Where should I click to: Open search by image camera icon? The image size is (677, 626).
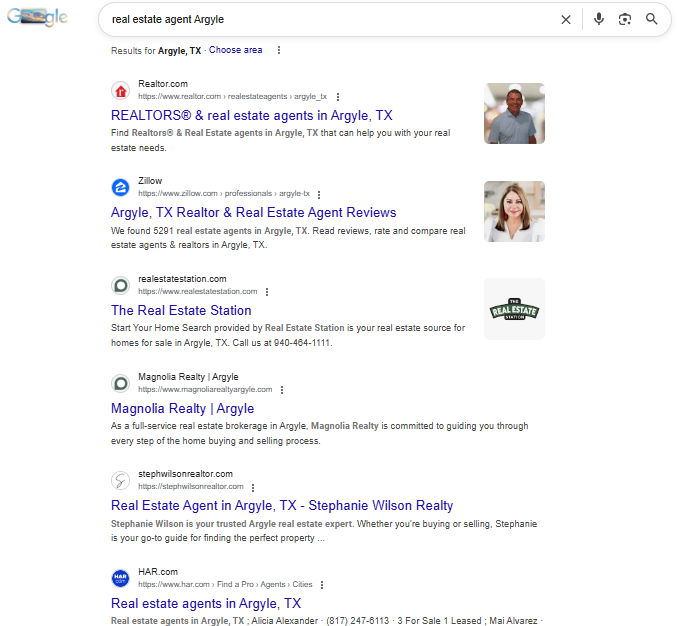coord(625,19)
